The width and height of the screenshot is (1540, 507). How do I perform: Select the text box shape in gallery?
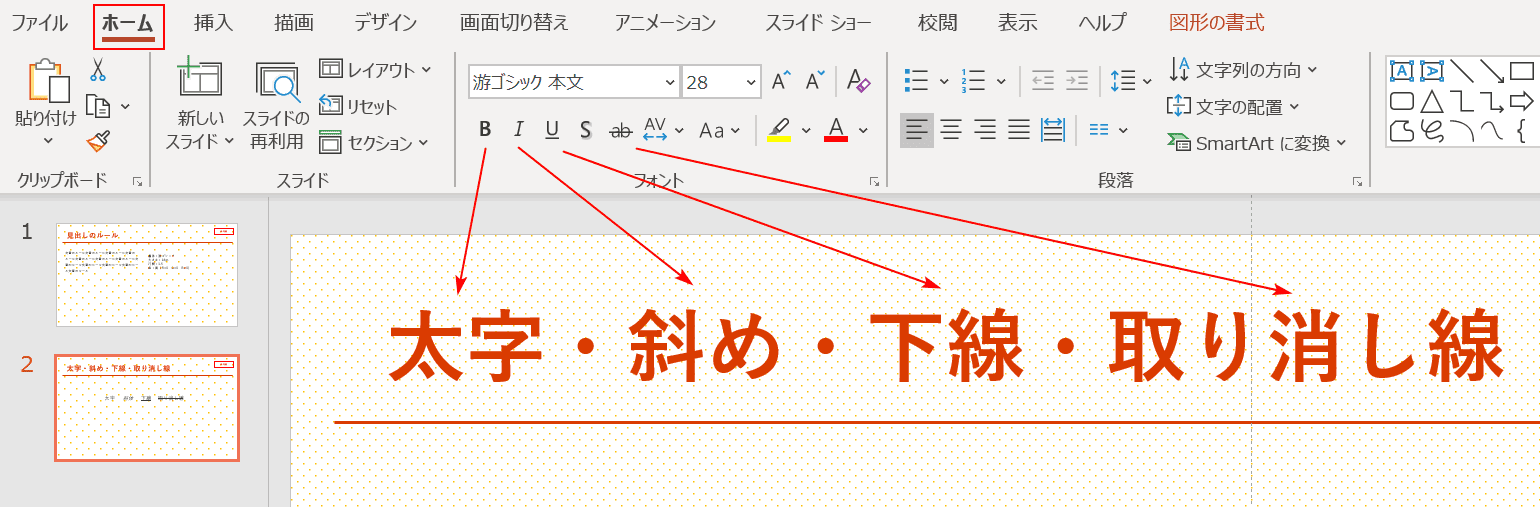pyautogui.click(x=1402, y=71)
